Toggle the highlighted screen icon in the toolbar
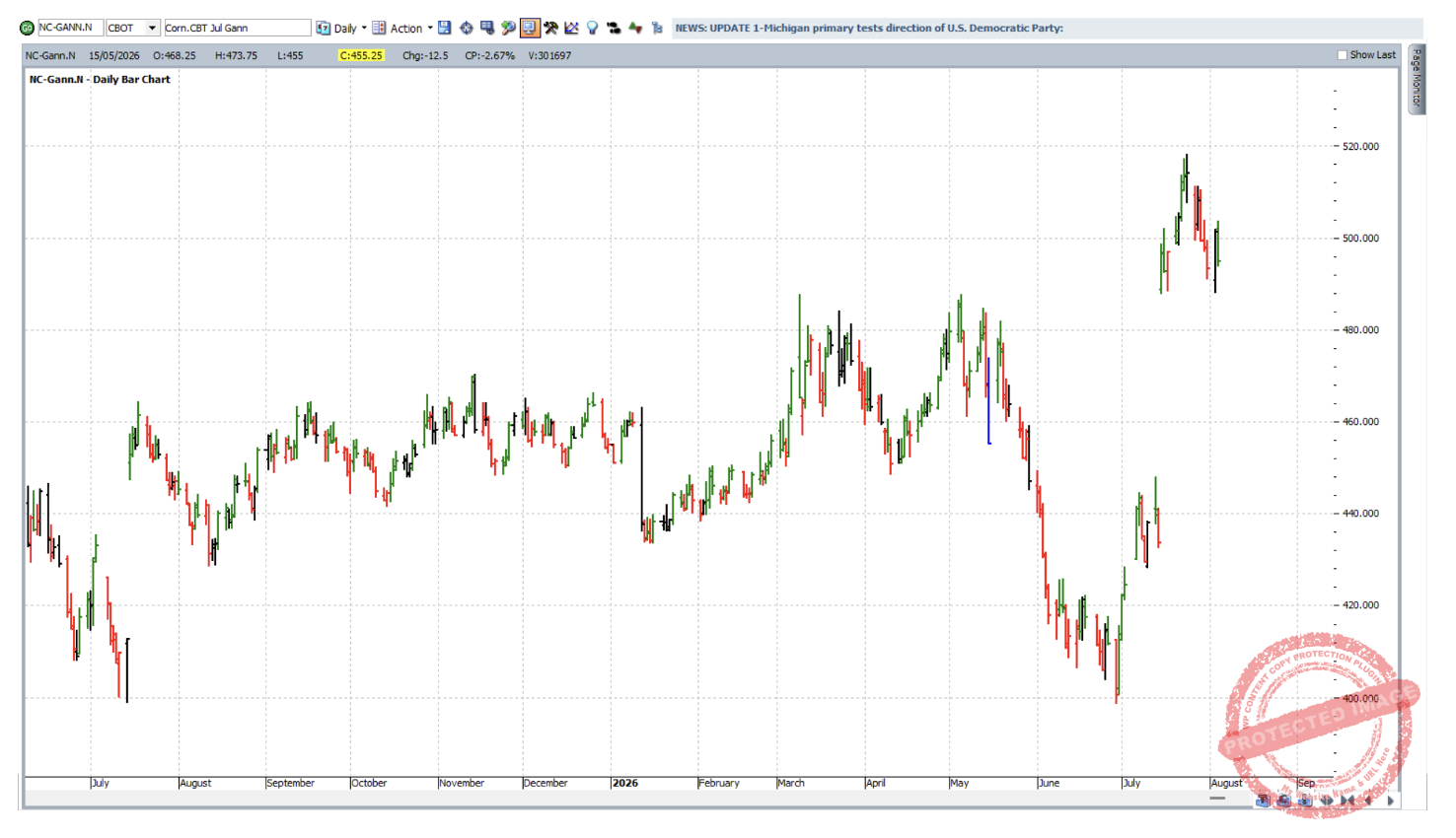1456x838 pixels. pyautogui.click(x=530, y=28)
